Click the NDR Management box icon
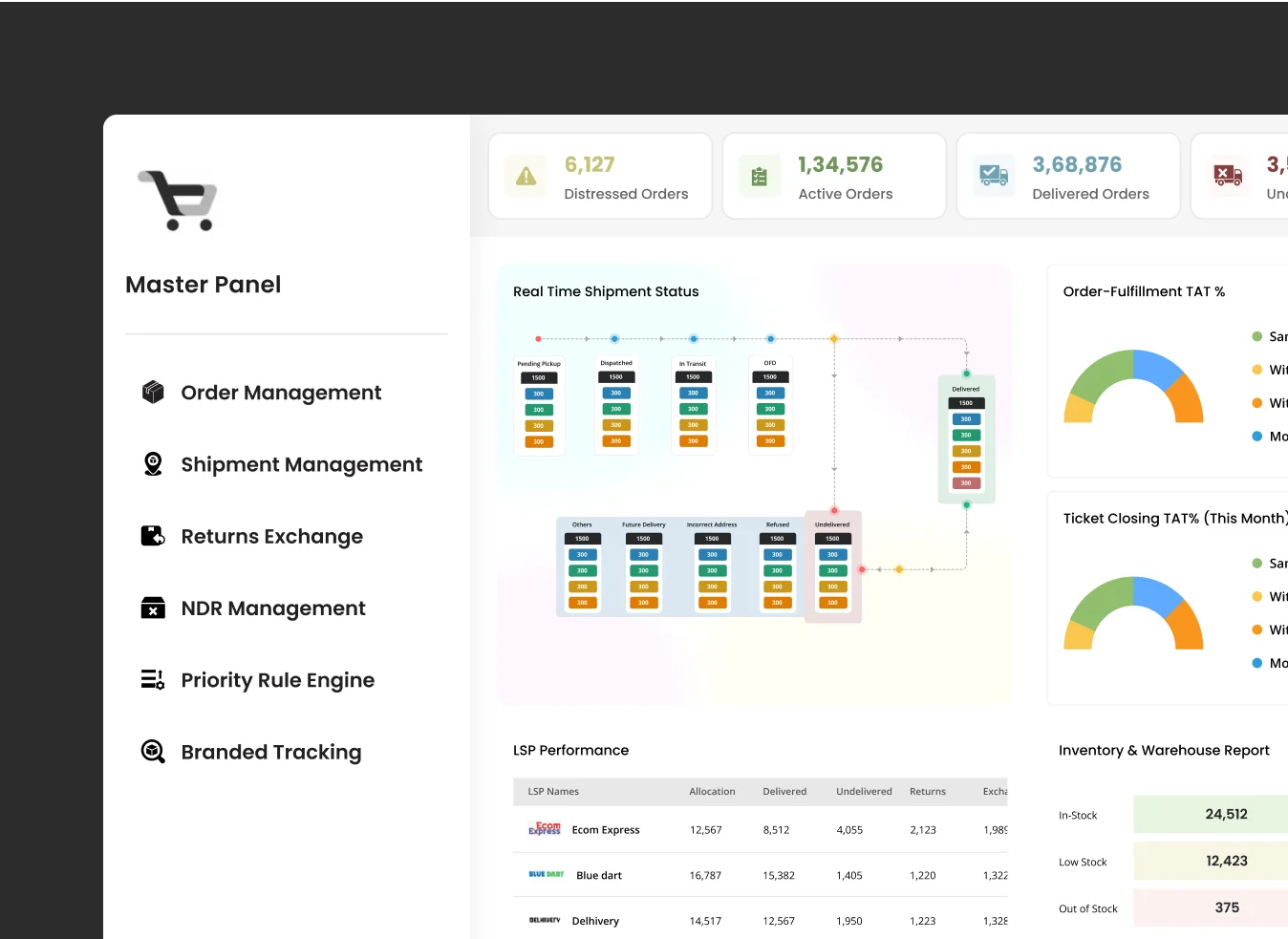 153,608
